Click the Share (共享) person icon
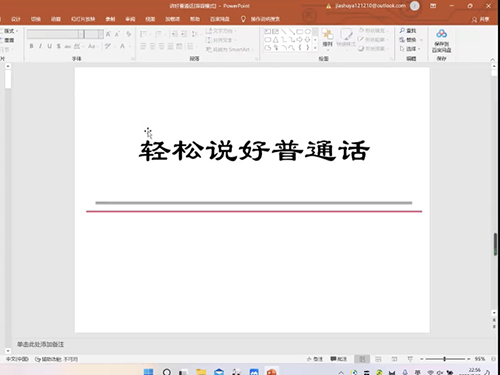500x375 pixels. [x=474, y=19]
